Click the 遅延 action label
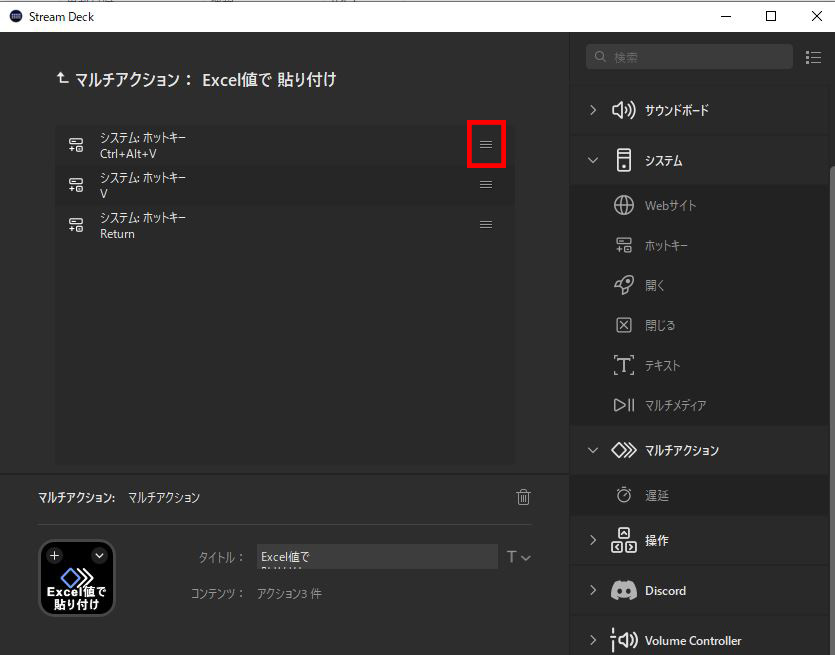The height and width of the screenshot is (655, 835). [657, 496]
